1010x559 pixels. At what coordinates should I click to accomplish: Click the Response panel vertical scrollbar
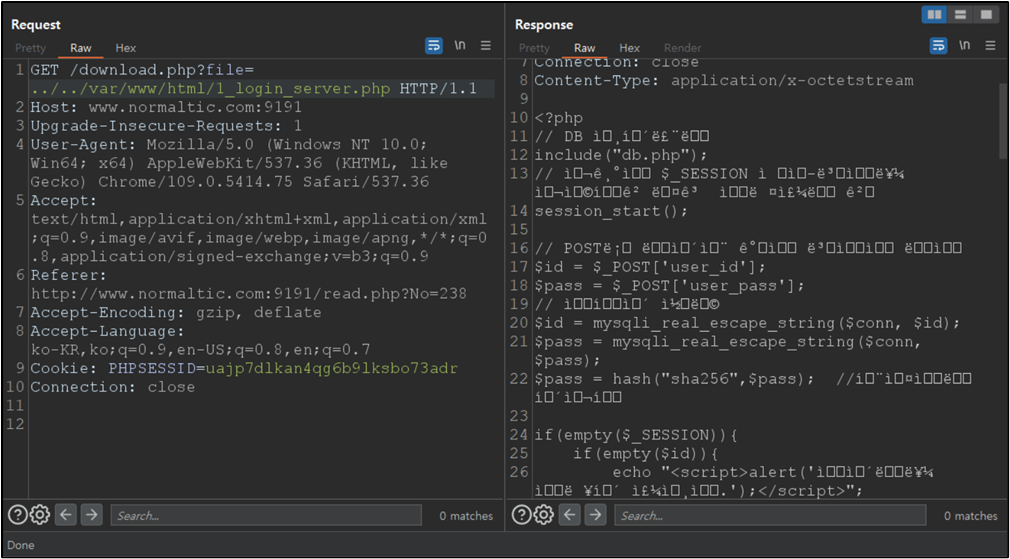click(x=1003, y=120)
